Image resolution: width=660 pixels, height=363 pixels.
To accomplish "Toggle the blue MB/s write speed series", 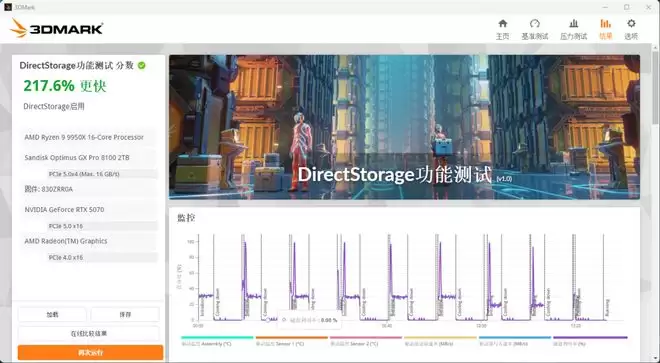I will (x=514, y=341).
